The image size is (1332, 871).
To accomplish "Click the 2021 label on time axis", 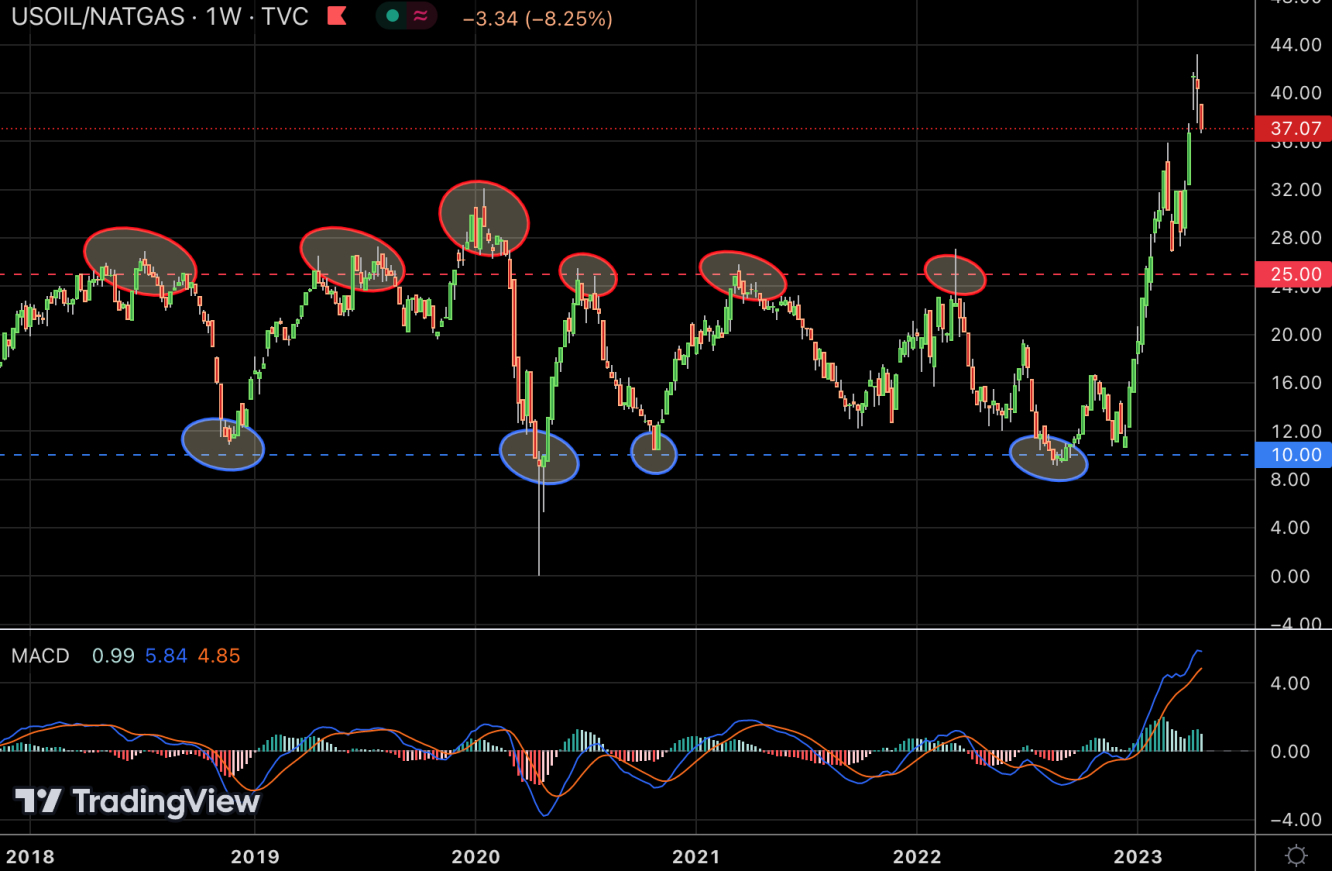I will pyautogui.click(x=696, y=857).
